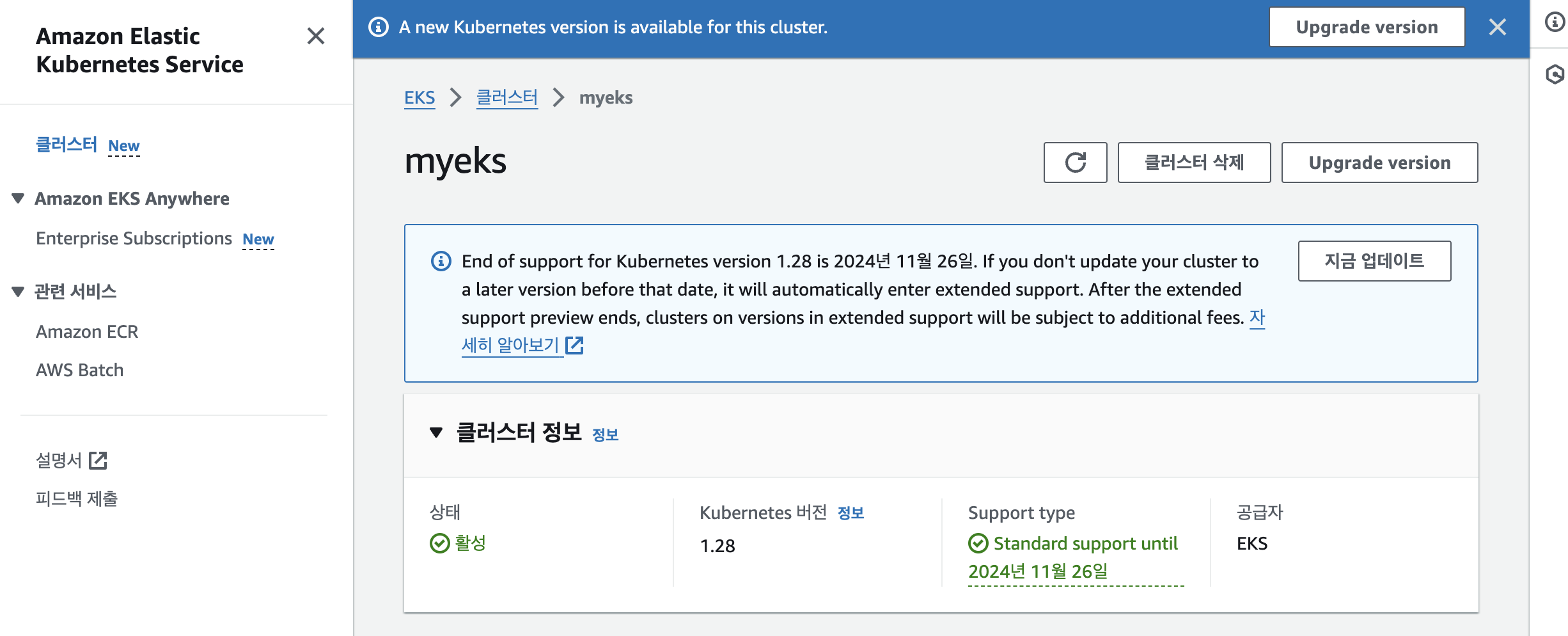Image resolution: width=1568 pixels, height=636 pixels.
Task: Click the info icon in the end-of-support notice
Action: [x=441, y=261]
